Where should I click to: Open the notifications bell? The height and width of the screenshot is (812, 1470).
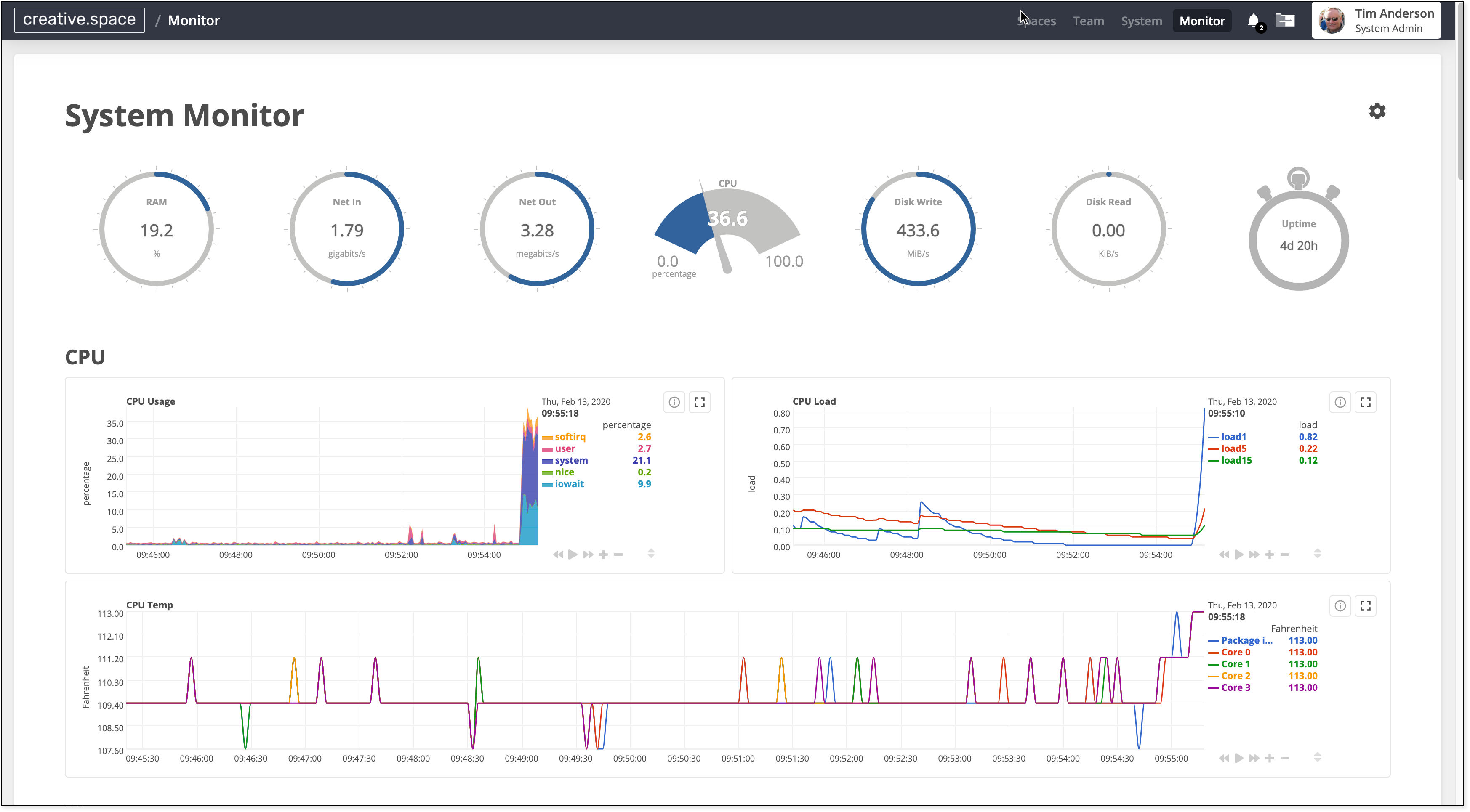pyautogui.click(x=1253, y=21)
